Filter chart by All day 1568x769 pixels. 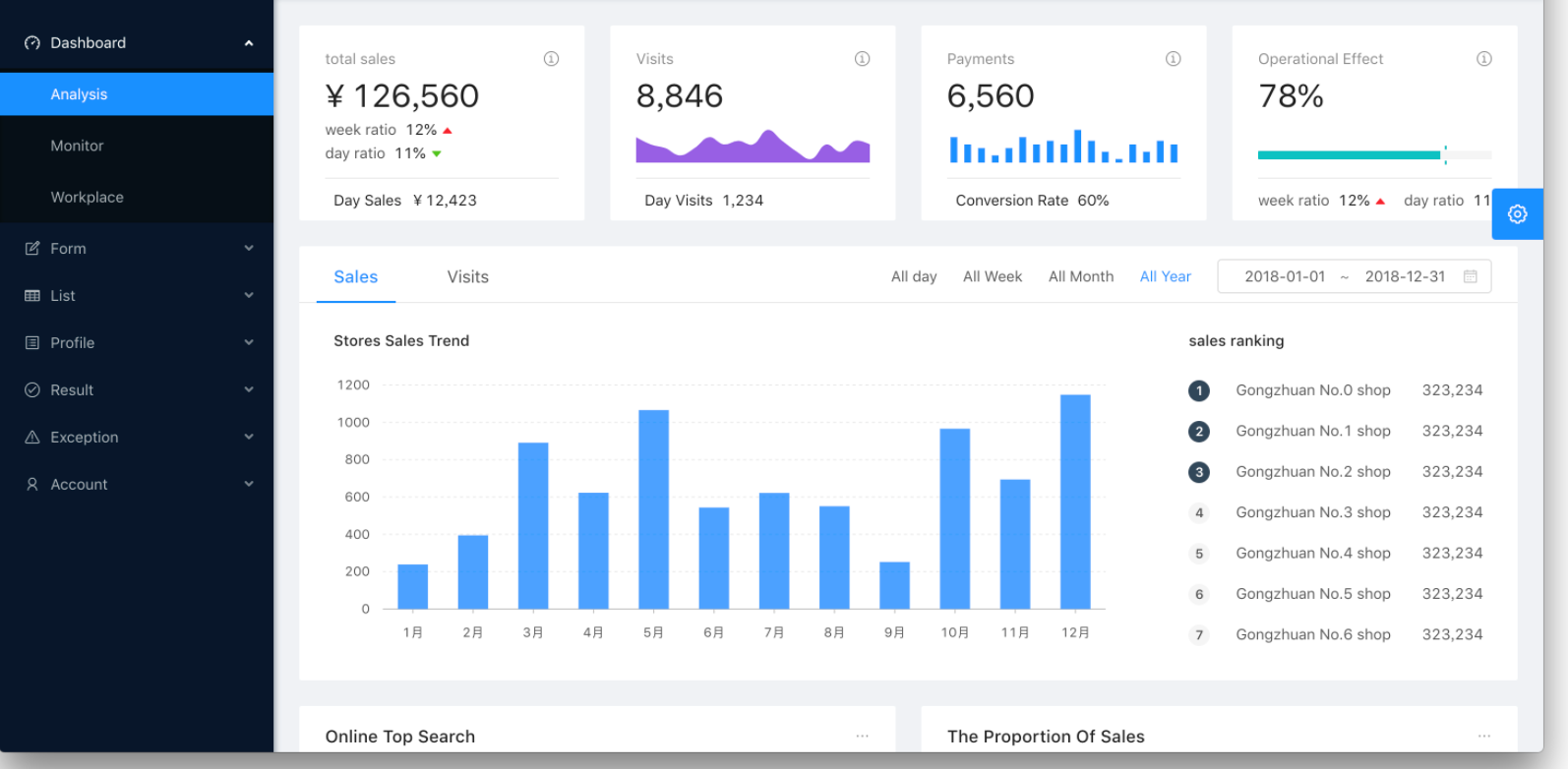coord(914,277)
